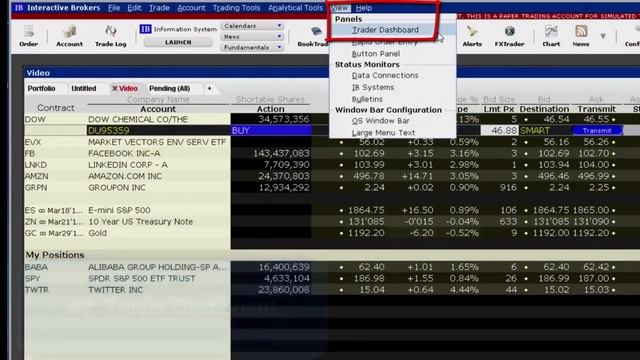The image size is (640, 360).
Task: Open the Analytical Tools menu
Action: [295, 8]
